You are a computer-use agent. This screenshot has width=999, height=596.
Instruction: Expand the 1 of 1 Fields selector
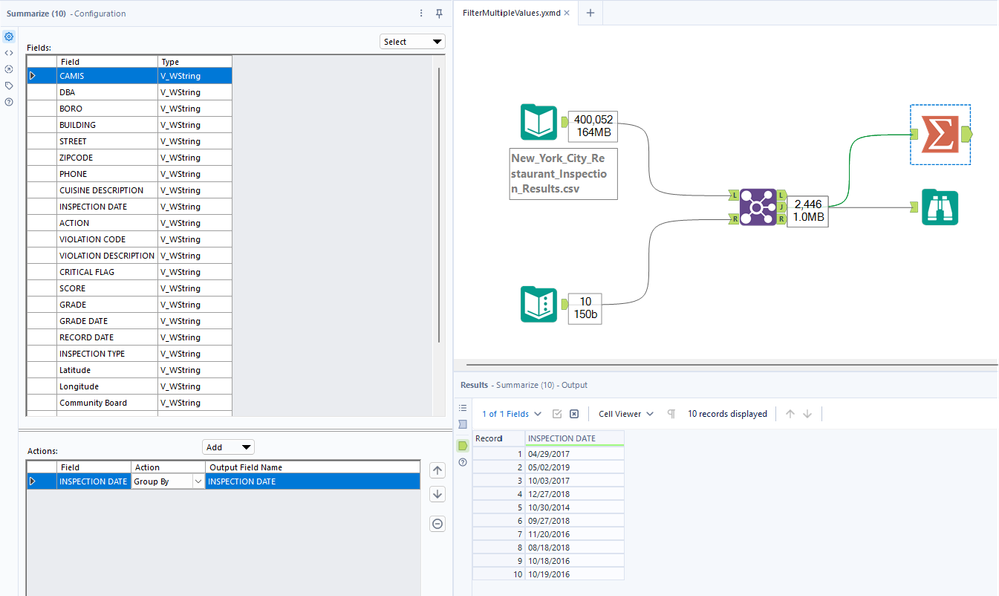[x=512, y=414]
